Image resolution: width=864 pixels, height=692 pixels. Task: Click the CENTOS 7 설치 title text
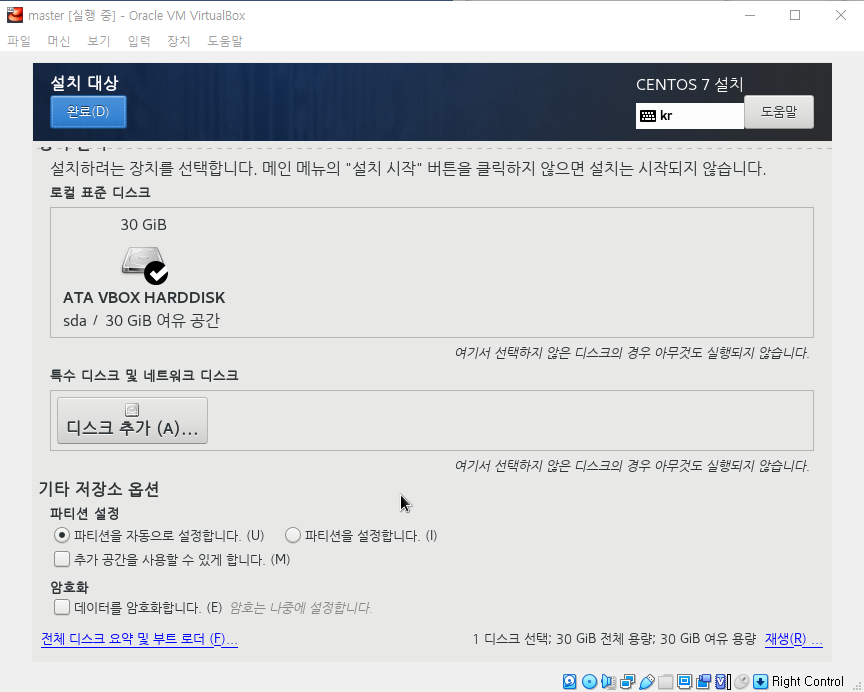(690, 84)
